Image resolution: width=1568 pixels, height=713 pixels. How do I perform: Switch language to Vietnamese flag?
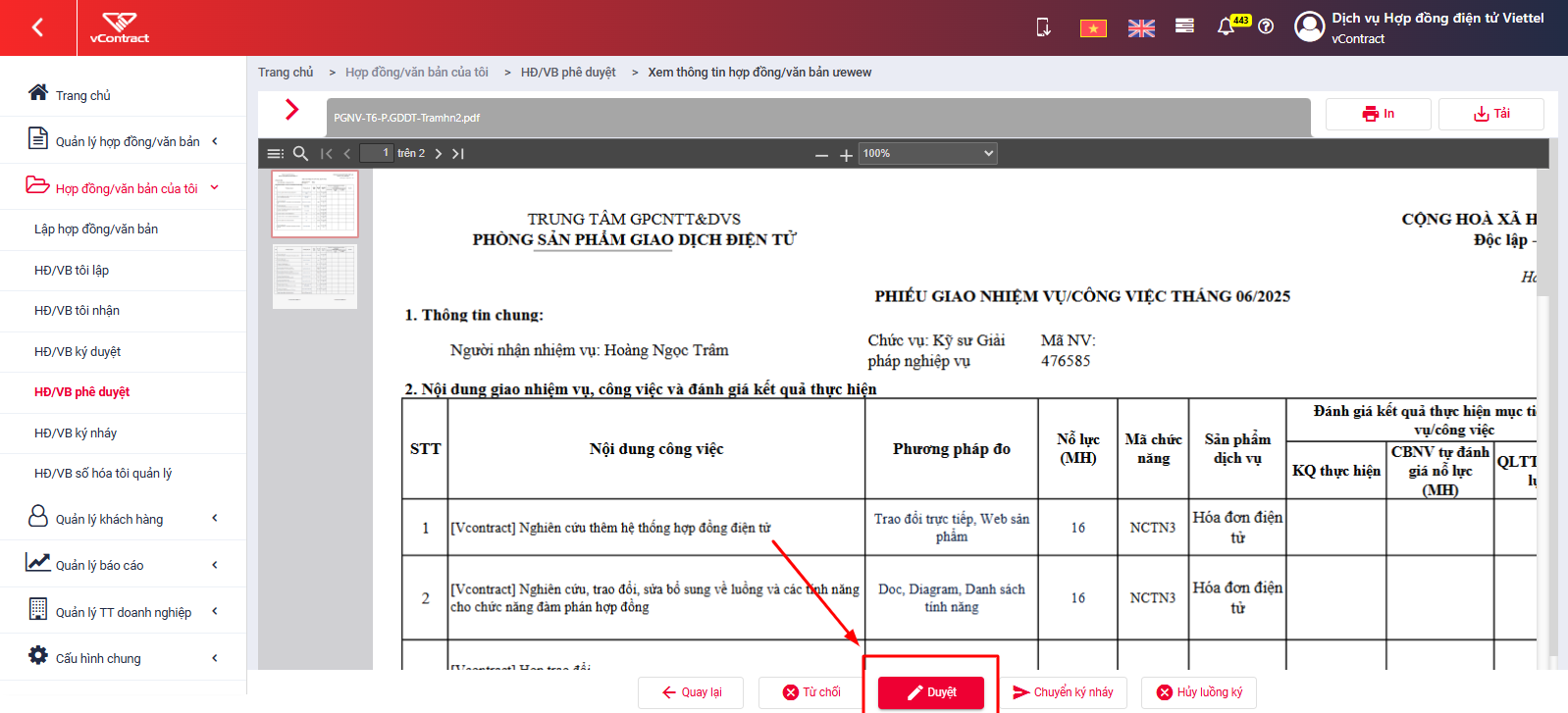tap(1093, 28)
